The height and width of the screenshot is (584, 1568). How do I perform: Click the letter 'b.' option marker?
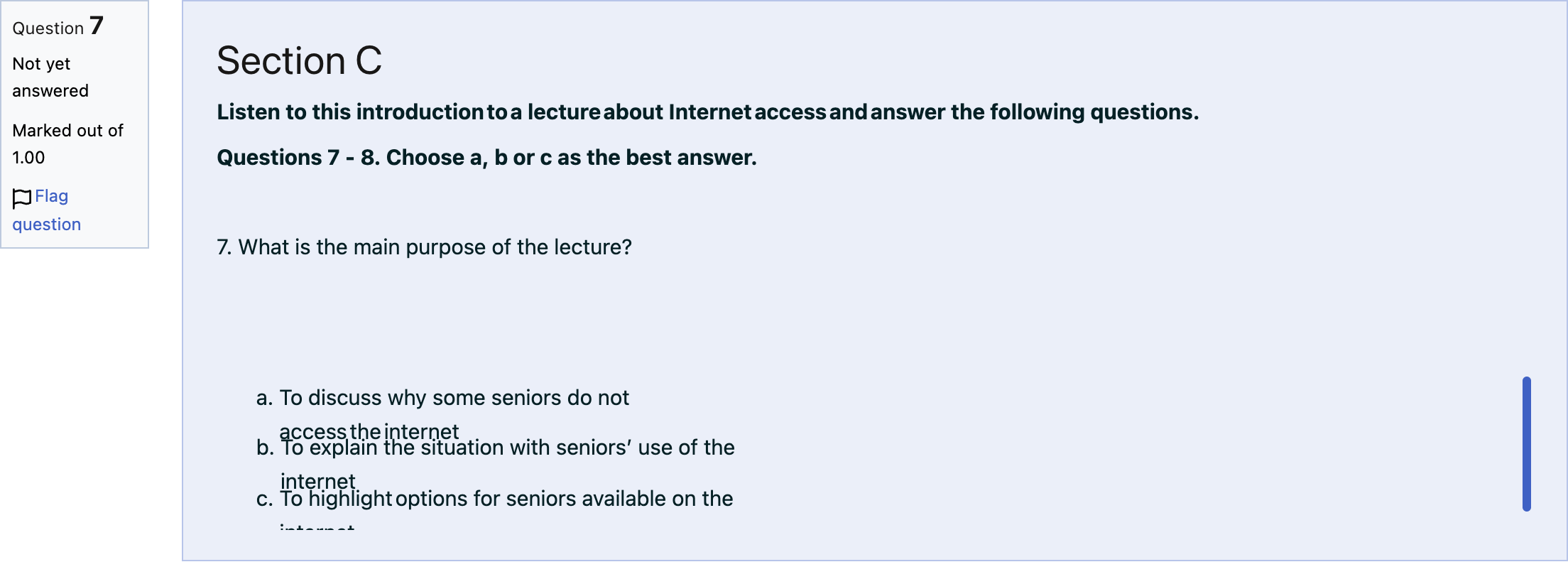coord(265,448)
